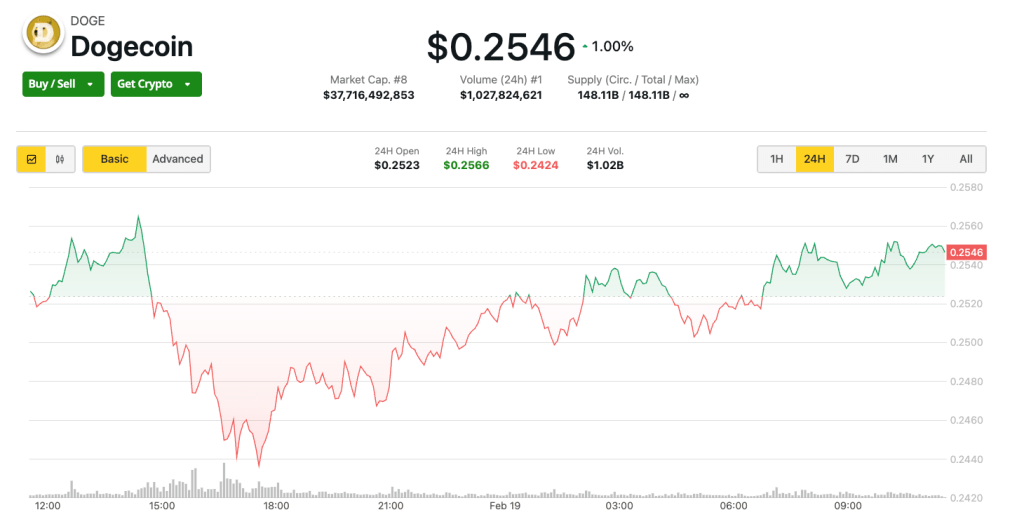The image size is (1024, 524).
Task: Click the chart's peak near 15:00
Action: pyautogui.click(x=138, y=216)
